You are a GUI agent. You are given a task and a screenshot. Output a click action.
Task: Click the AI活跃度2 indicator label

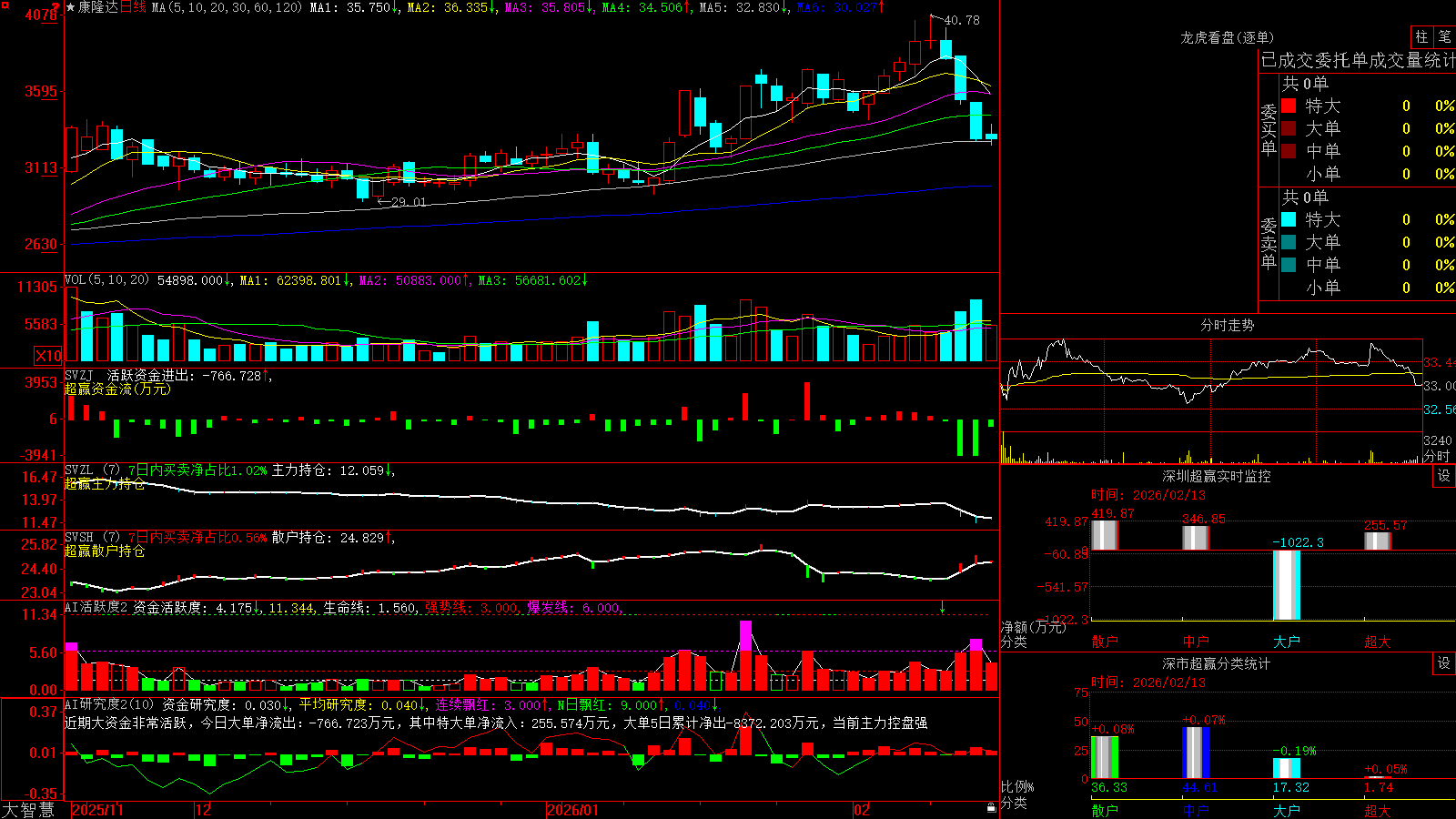pyautogui.click(x=96, y=607)
